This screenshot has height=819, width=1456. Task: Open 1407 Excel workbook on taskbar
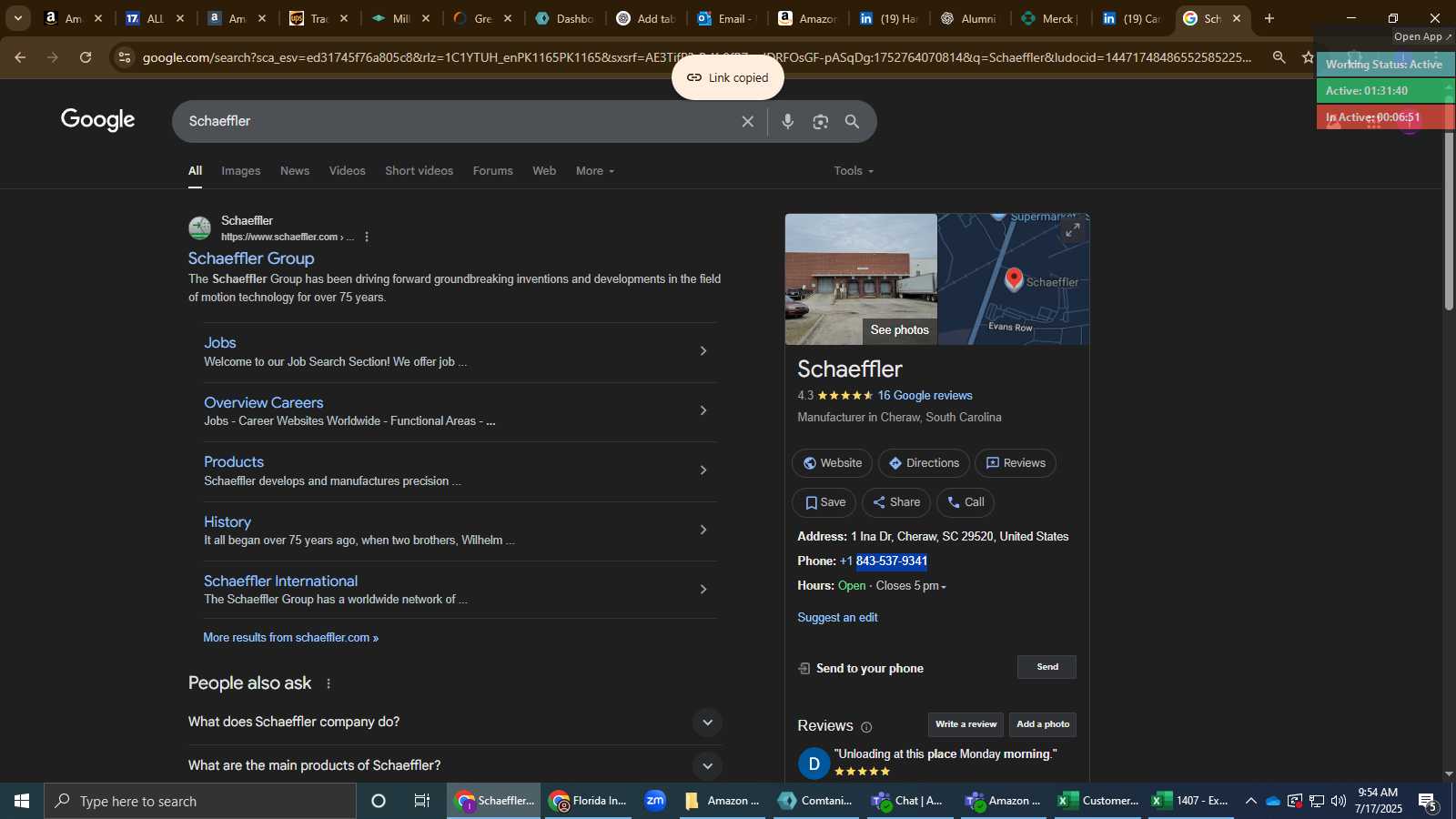coord(1190,801)
